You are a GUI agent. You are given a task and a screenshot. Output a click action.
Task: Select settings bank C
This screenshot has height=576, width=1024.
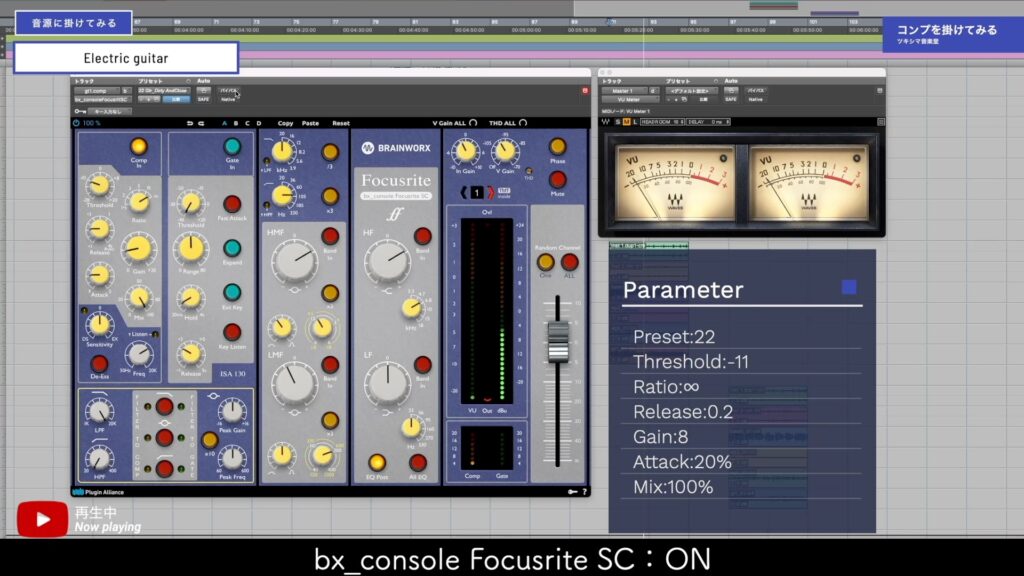click(247, 123)
